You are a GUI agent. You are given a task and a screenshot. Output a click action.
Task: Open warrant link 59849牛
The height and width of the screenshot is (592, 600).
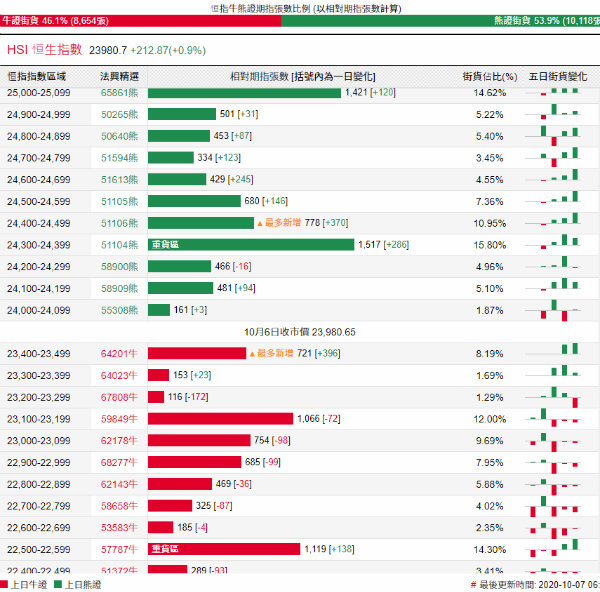pos(119,419)
